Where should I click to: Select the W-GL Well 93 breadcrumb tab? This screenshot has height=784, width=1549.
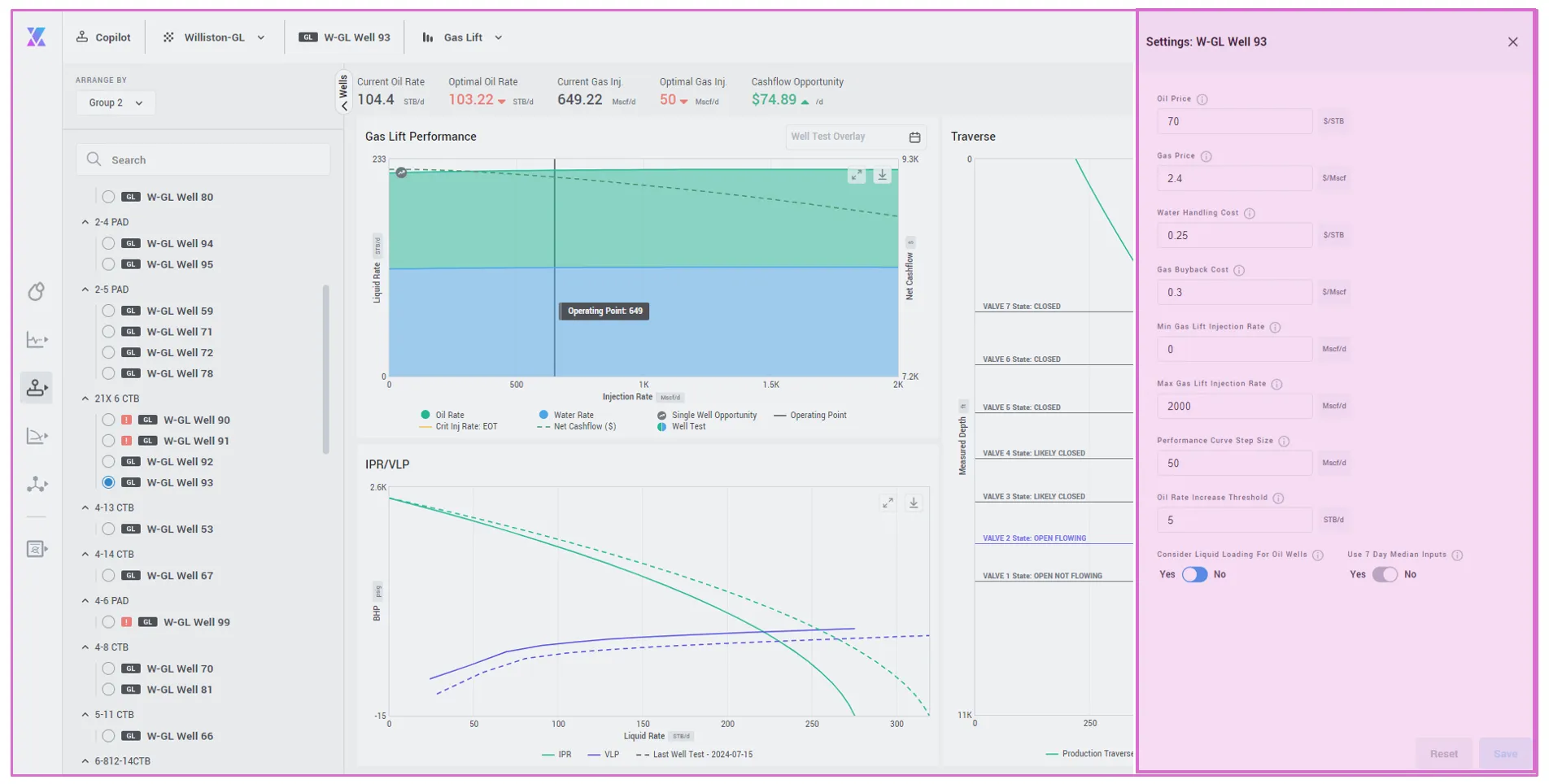point(345,37)
